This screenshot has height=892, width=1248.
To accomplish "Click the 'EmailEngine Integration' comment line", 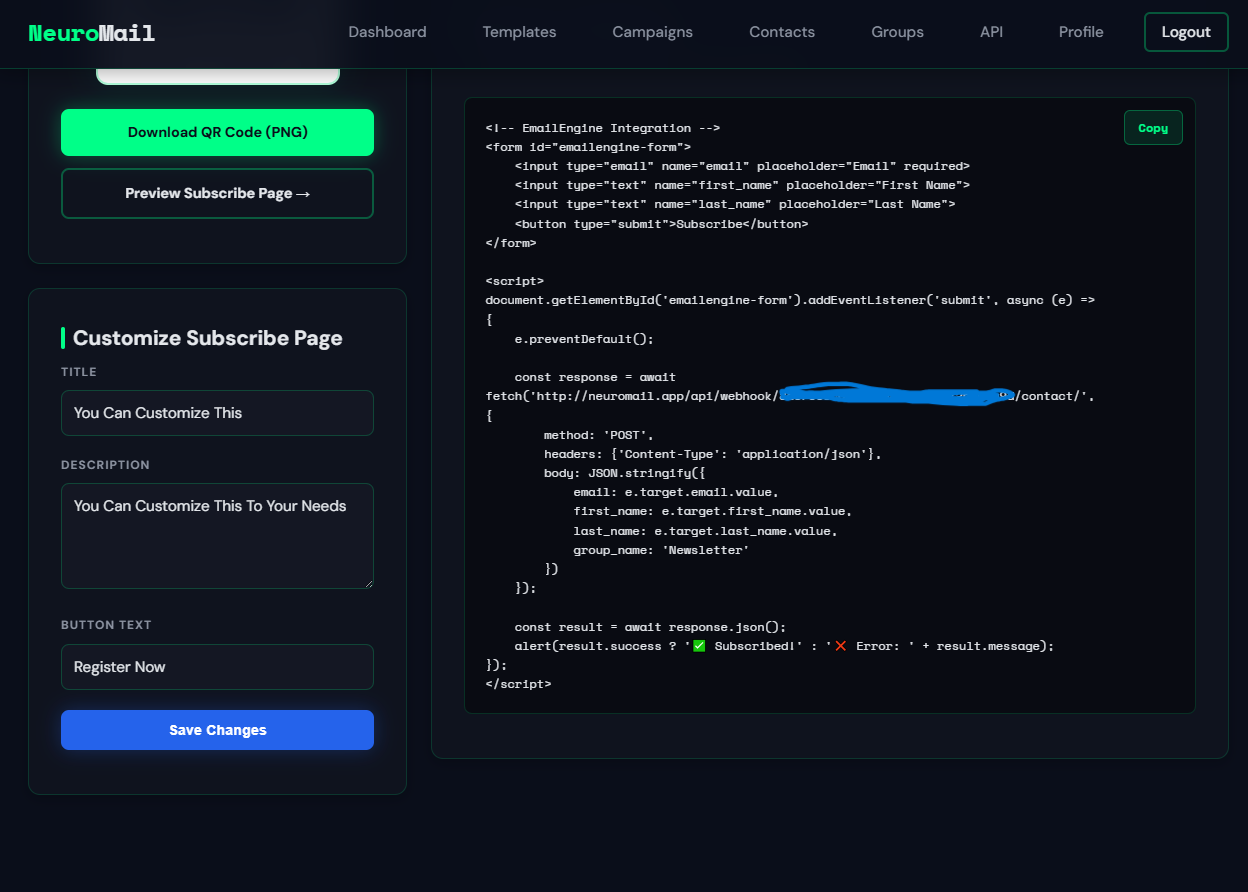I will click(x=603, y=128).
